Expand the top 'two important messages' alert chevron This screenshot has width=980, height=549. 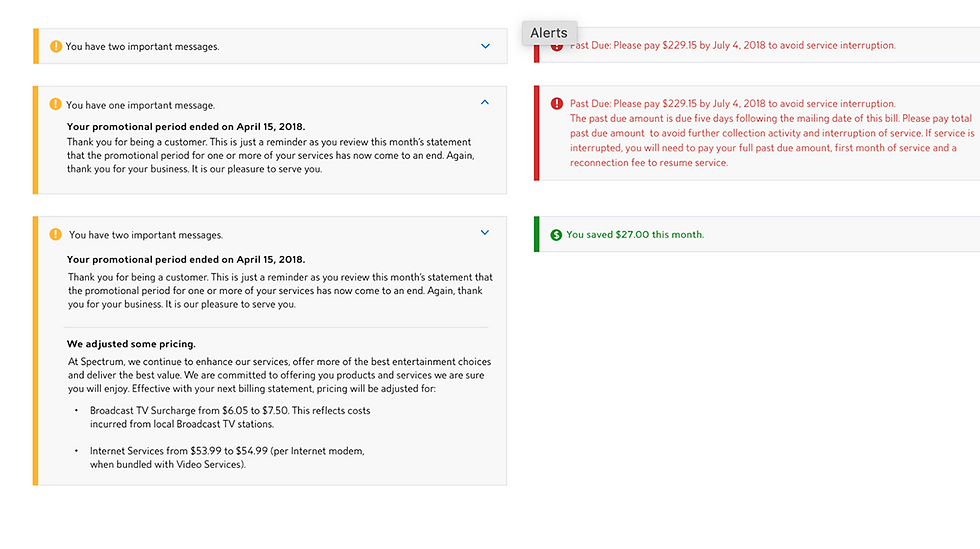coord(485,46)
